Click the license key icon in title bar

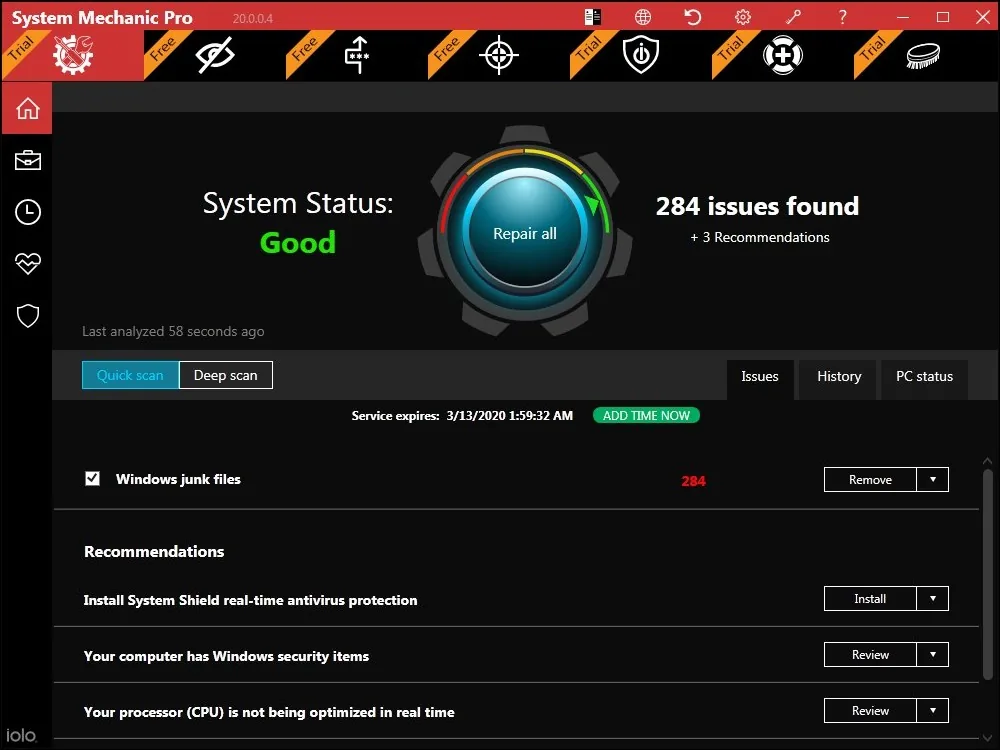pos(793,17)
